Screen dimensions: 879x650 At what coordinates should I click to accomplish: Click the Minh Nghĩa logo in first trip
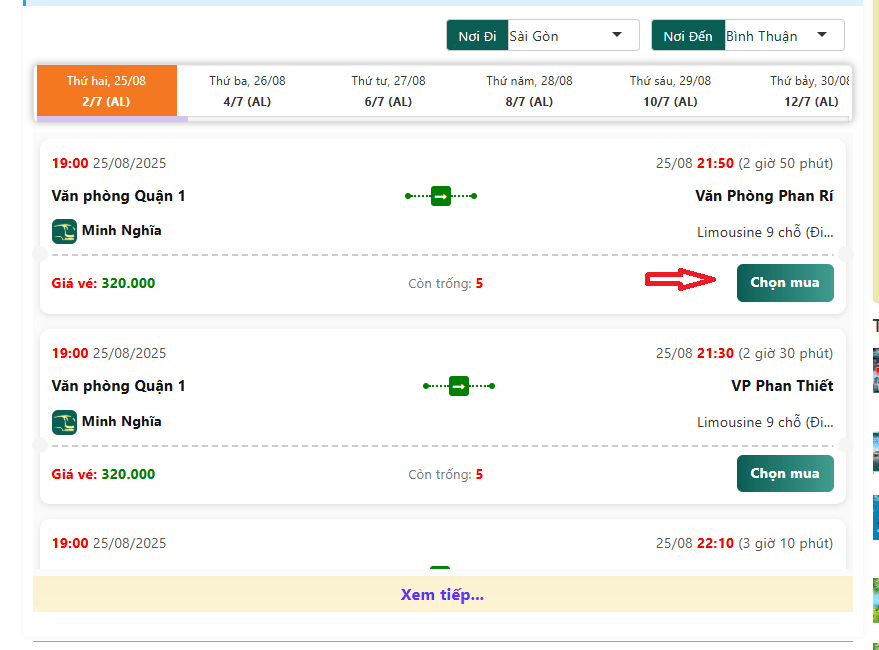(x=64, y=231)
